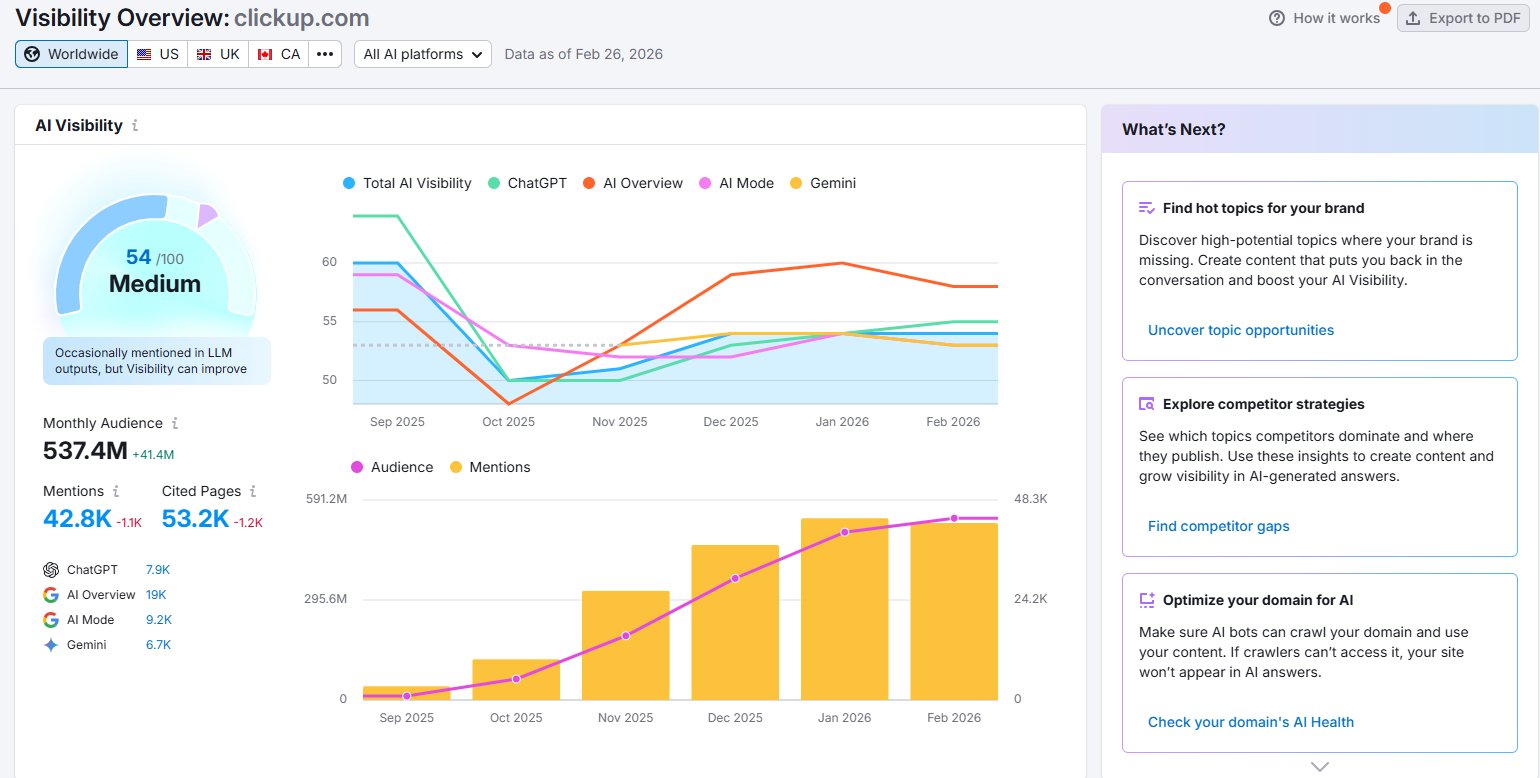Click the Google icon beside AI Mode
The width and height of the screenshot is (1540, 778).
[x=51, y=620]
